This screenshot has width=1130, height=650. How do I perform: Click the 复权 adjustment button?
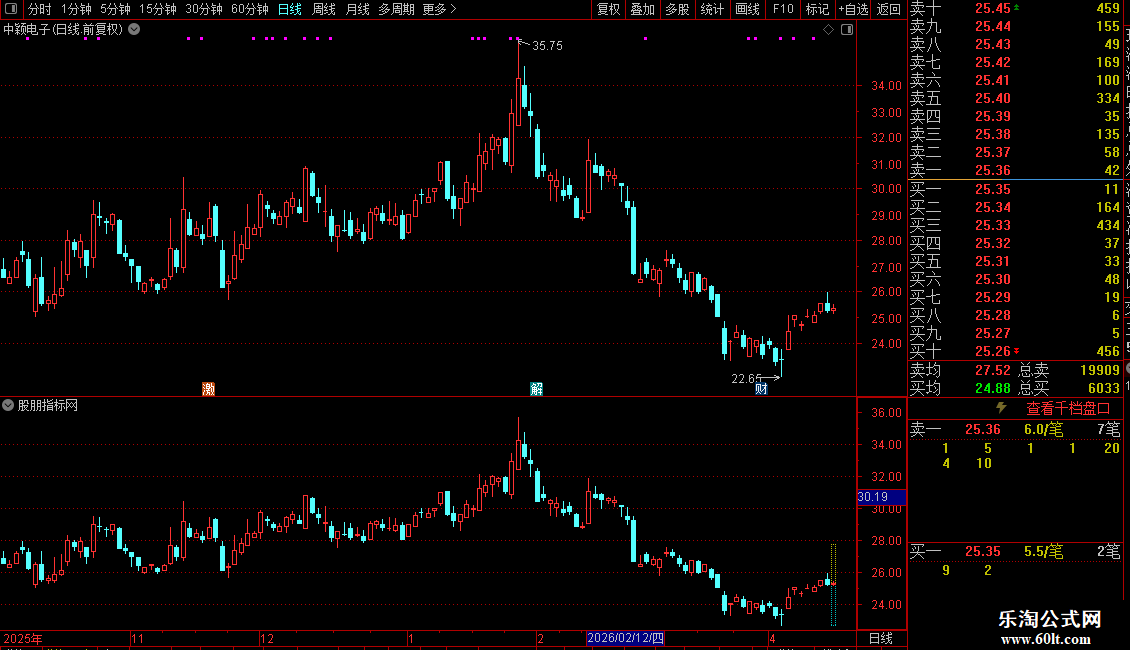click(x=608, y=9)
